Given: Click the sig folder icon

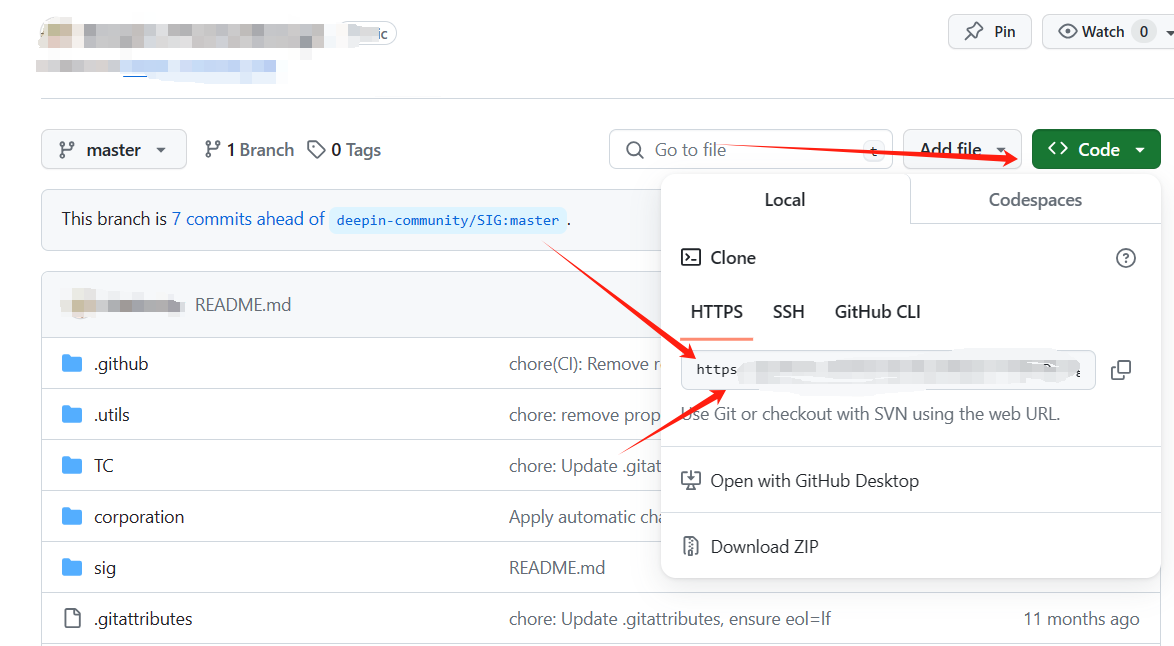Looking at the screenshot, I should (x=72, y=567).
